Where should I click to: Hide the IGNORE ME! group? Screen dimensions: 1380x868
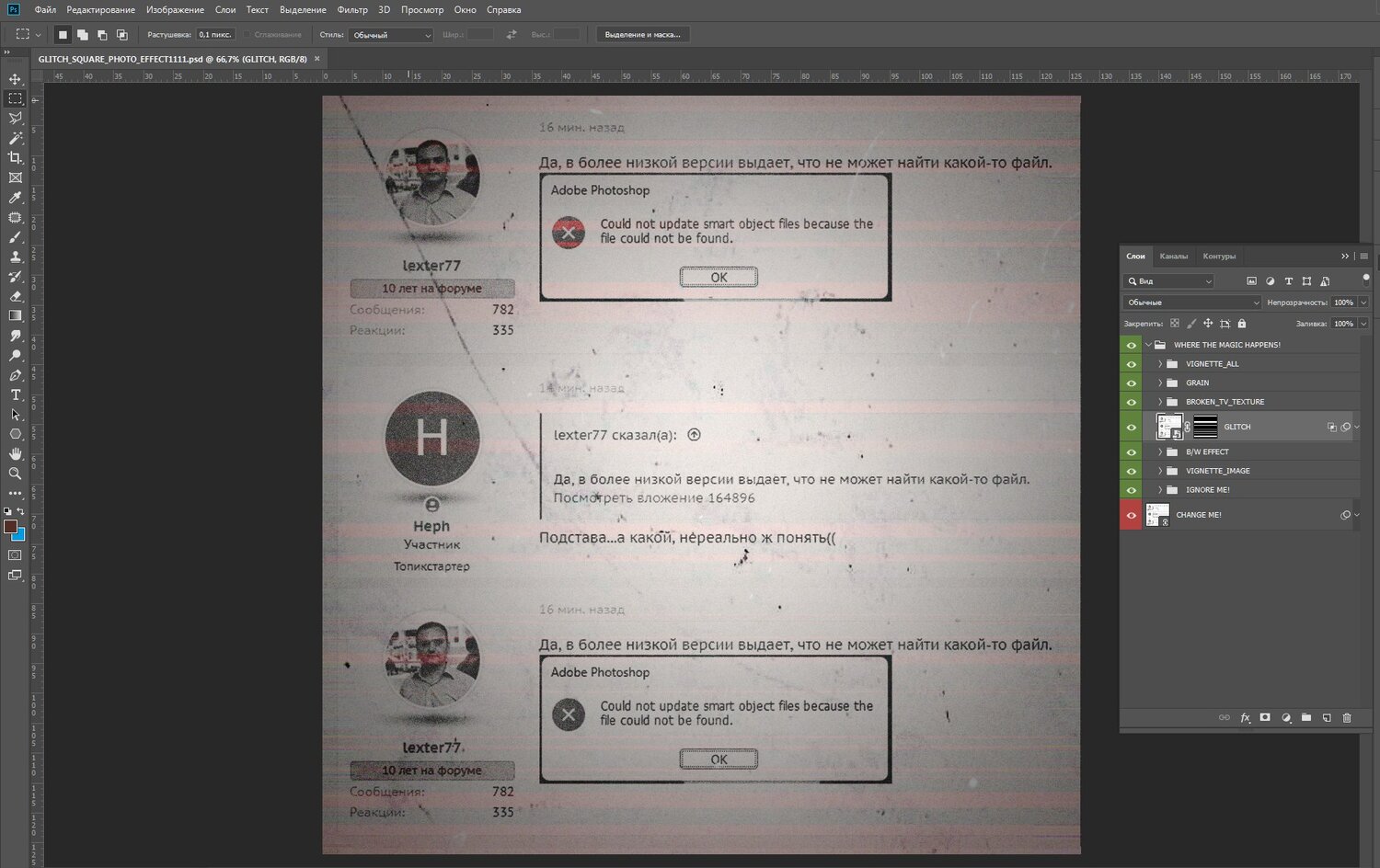[1132, 490]
